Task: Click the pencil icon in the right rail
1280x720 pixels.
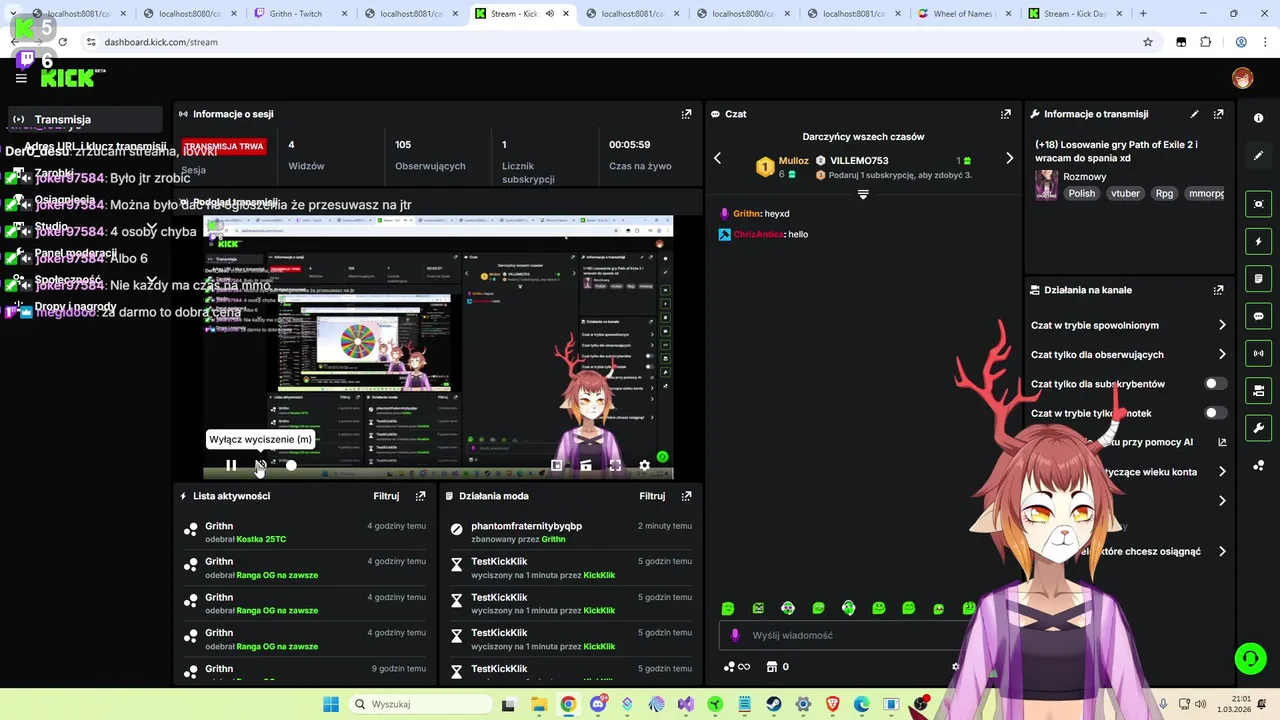Action: click(1258, 156)
